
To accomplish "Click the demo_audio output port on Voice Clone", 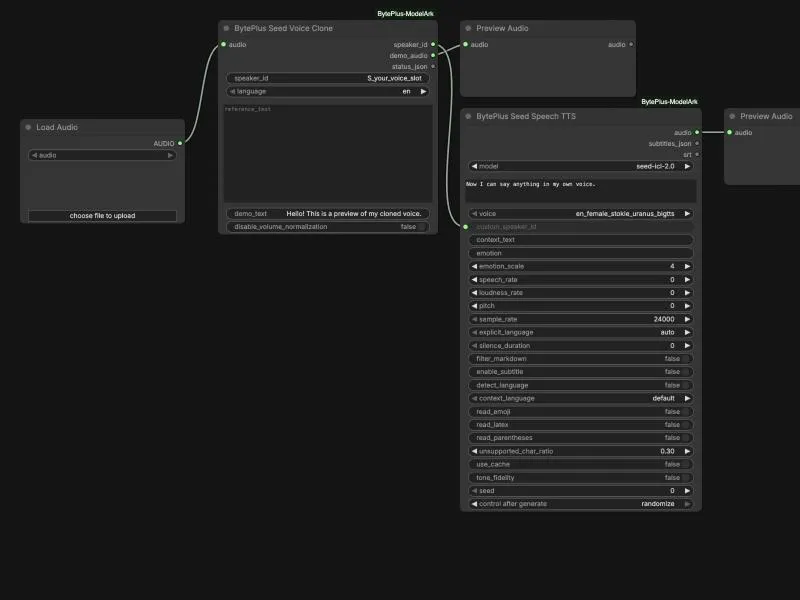I will pyautogui.click(x=433, y=55).
